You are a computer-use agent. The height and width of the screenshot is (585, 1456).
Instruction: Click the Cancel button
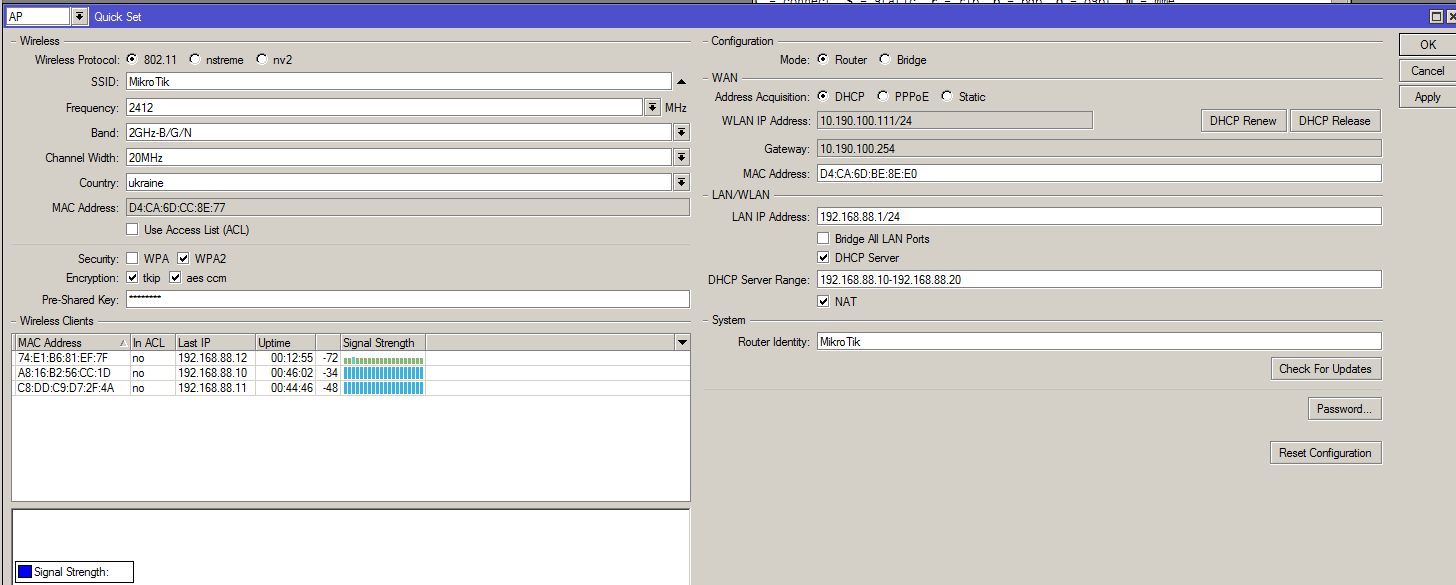click(1427, 71)
